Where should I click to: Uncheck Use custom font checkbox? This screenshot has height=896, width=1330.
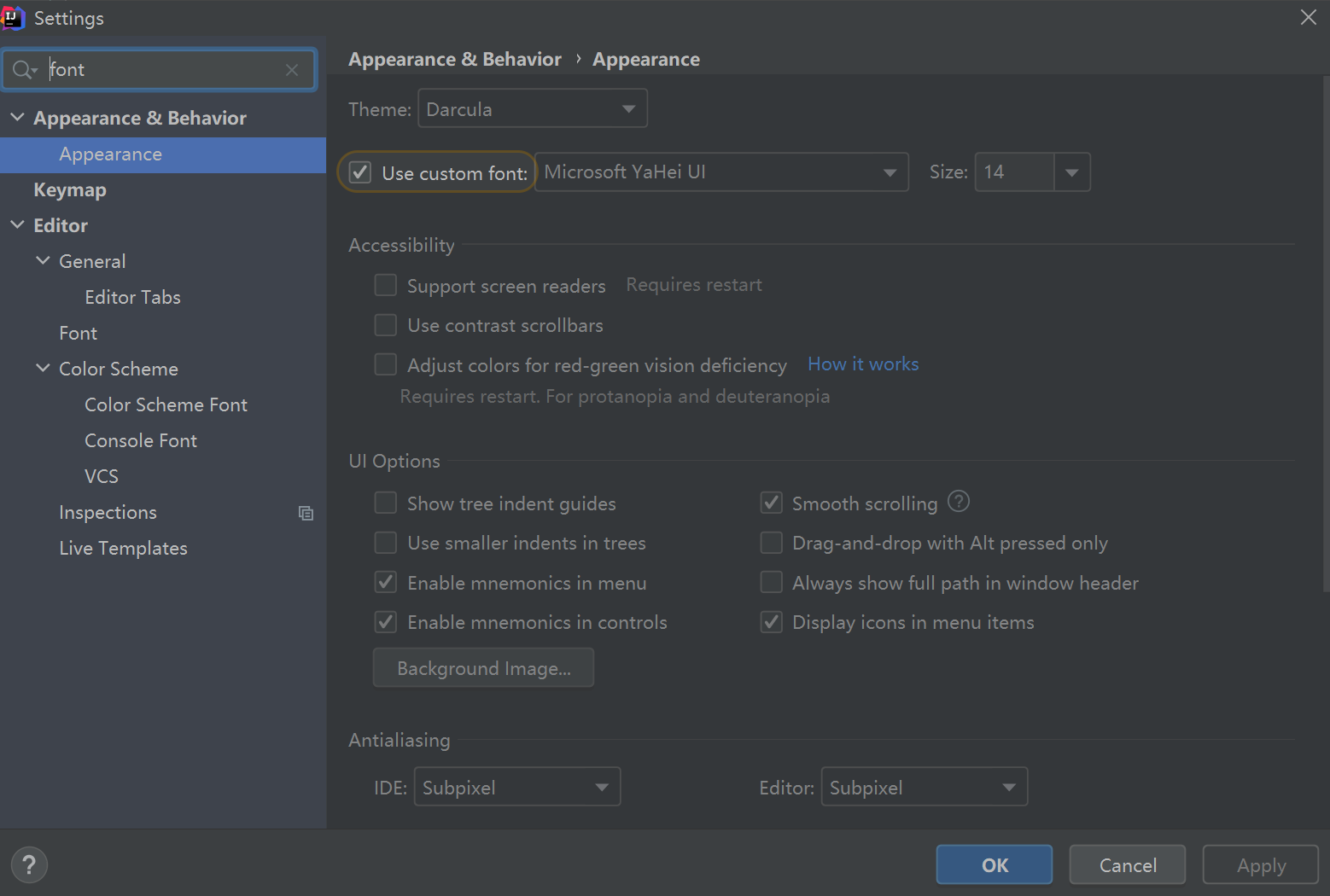coord(360,172)
